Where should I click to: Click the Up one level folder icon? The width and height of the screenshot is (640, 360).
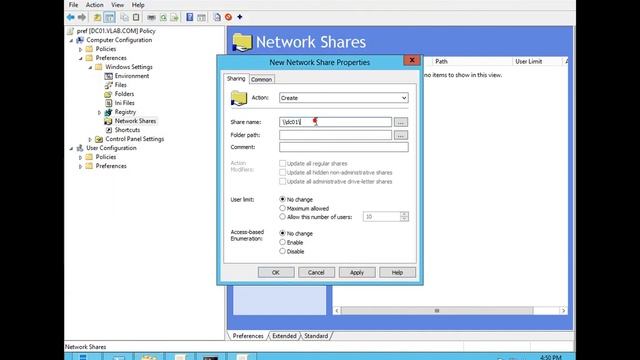pos(97,17)
